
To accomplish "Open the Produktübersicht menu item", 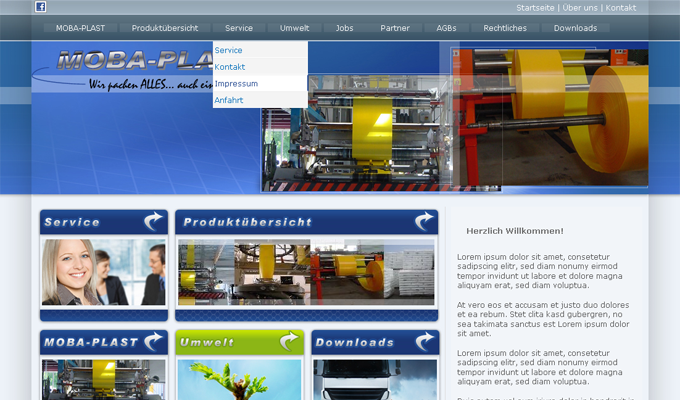I will [x=165, y=28].
